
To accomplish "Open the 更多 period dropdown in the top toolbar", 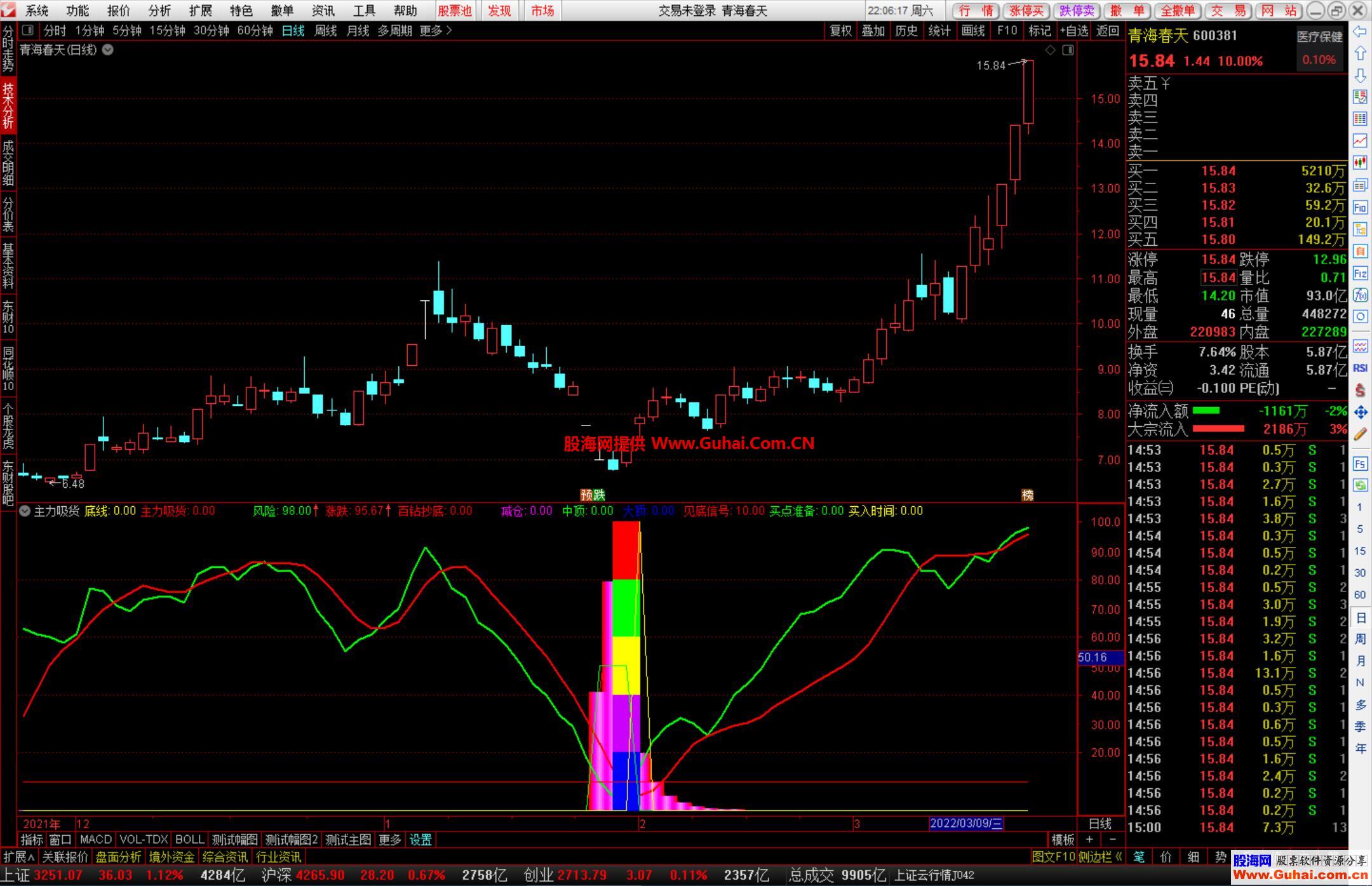I will [x=436, y=30].
